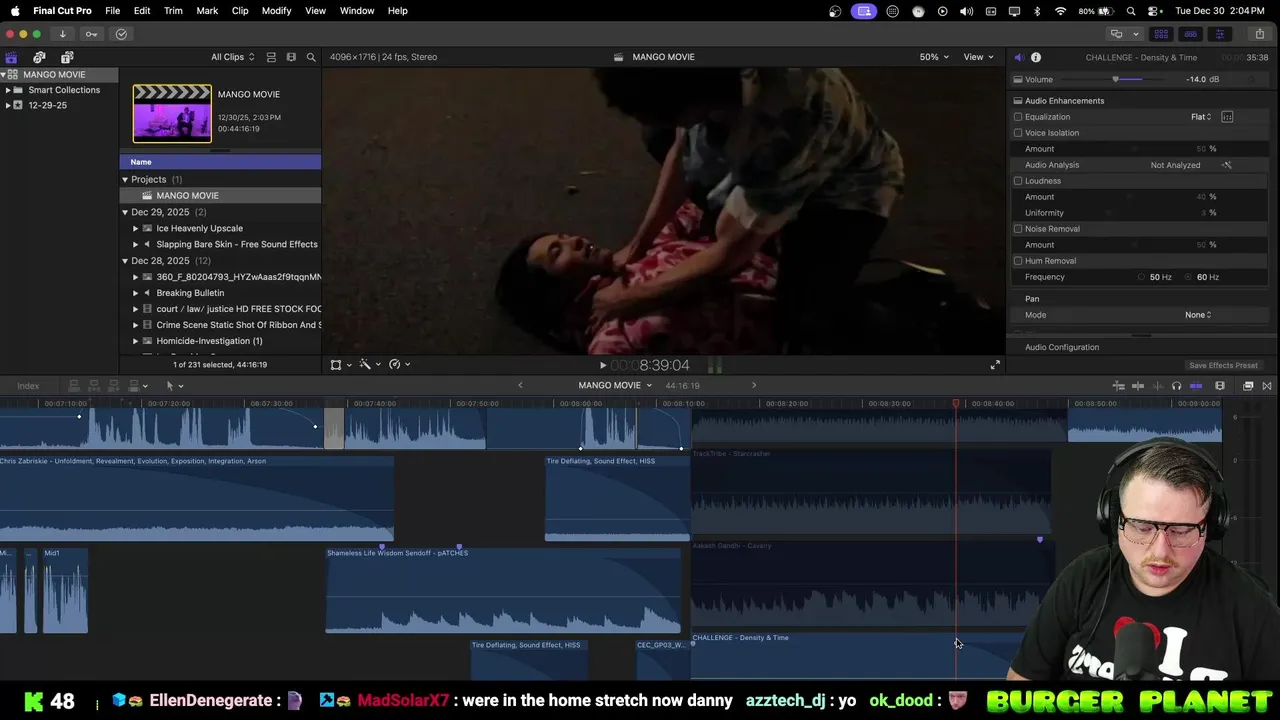Open Background Tasks checkmark icon
This screenshot has height=720, width=1280.
[121, 34]
